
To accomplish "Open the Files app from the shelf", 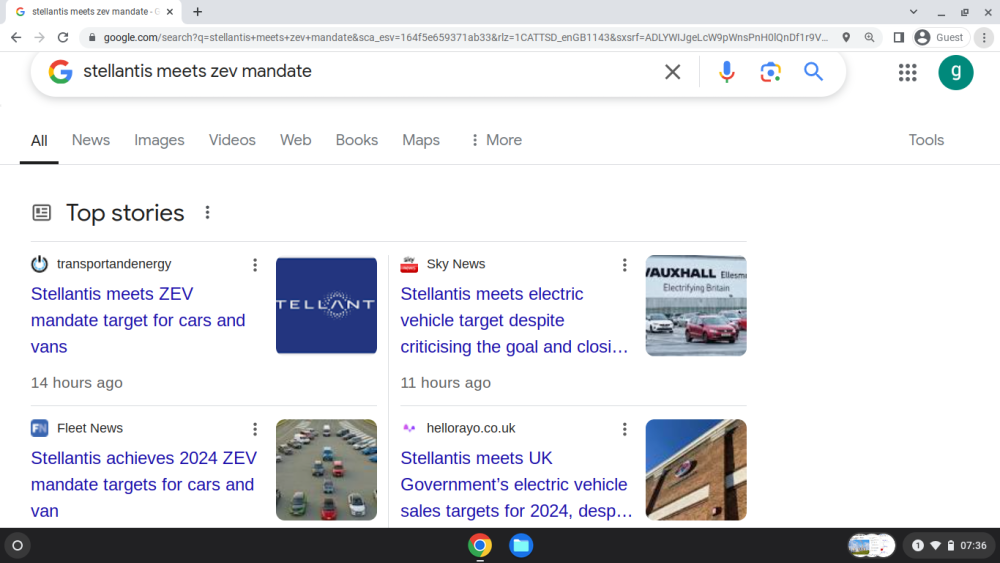I will (521, 546).
